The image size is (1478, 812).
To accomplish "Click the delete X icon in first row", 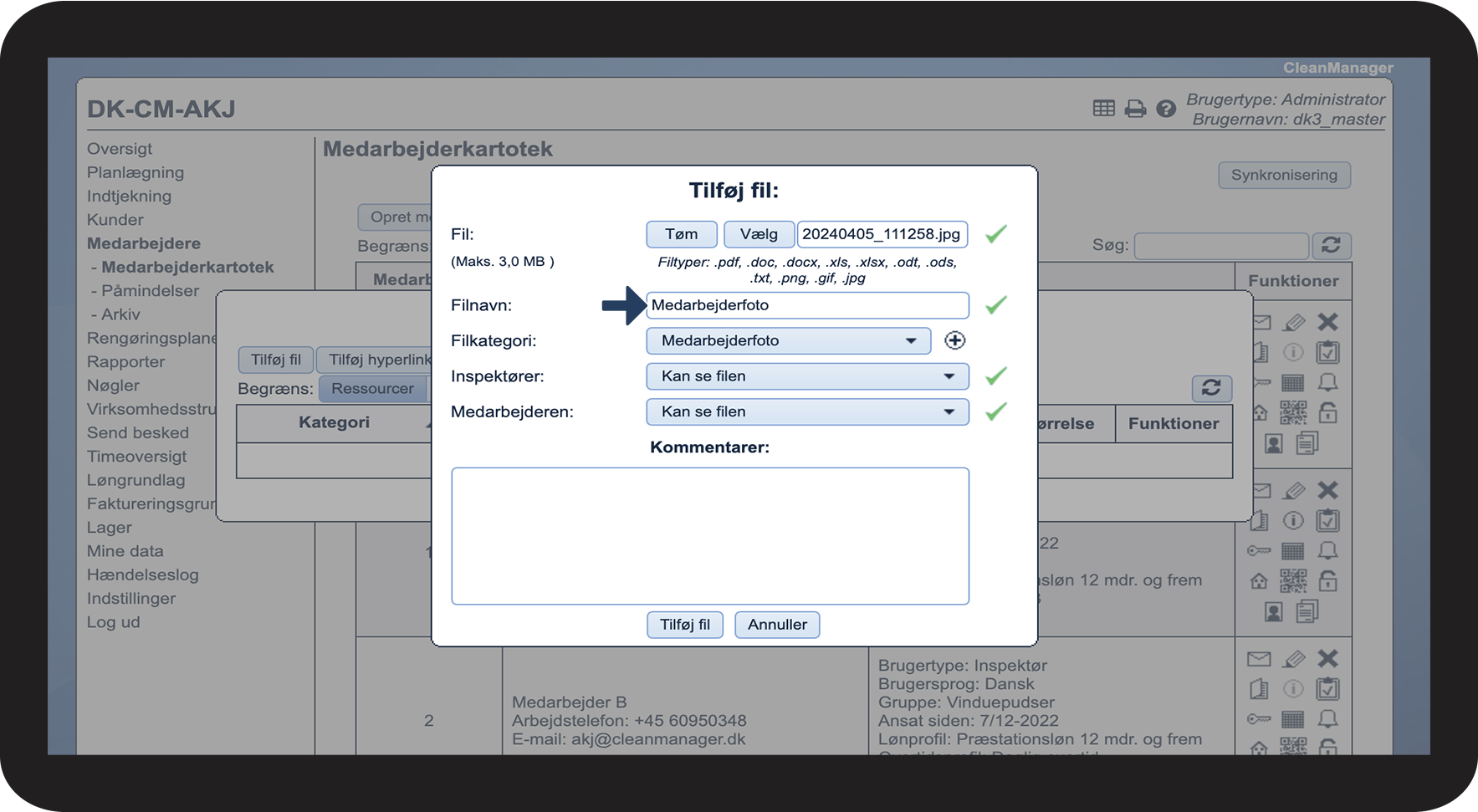I will point(1327,322).
